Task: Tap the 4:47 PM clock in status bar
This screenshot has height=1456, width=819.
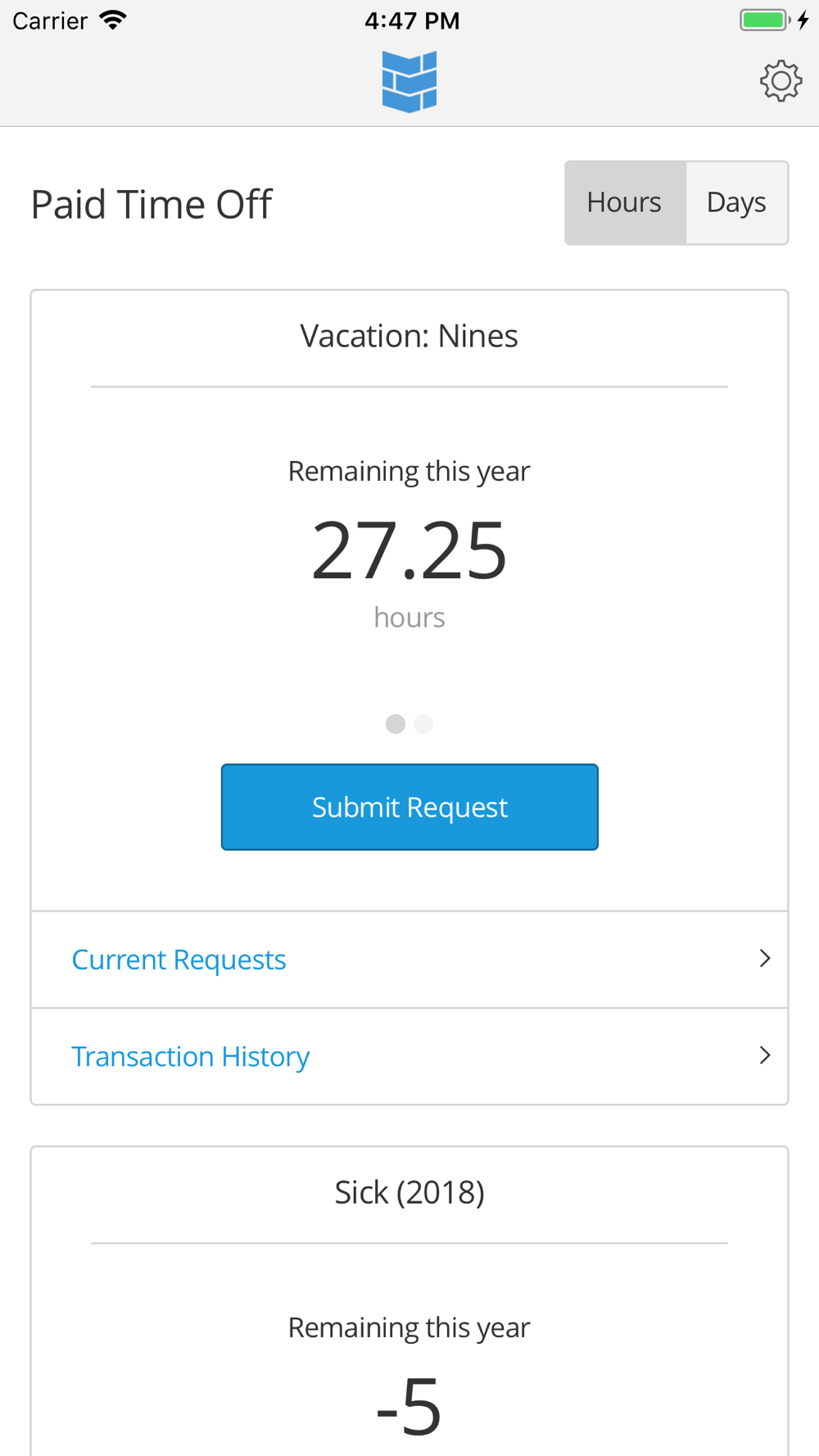Action: click(412, 20)
